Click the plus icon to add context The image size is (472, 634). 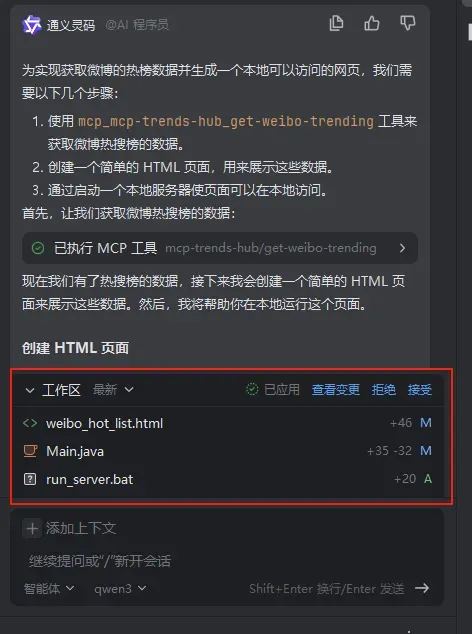[x=32, y=528]
